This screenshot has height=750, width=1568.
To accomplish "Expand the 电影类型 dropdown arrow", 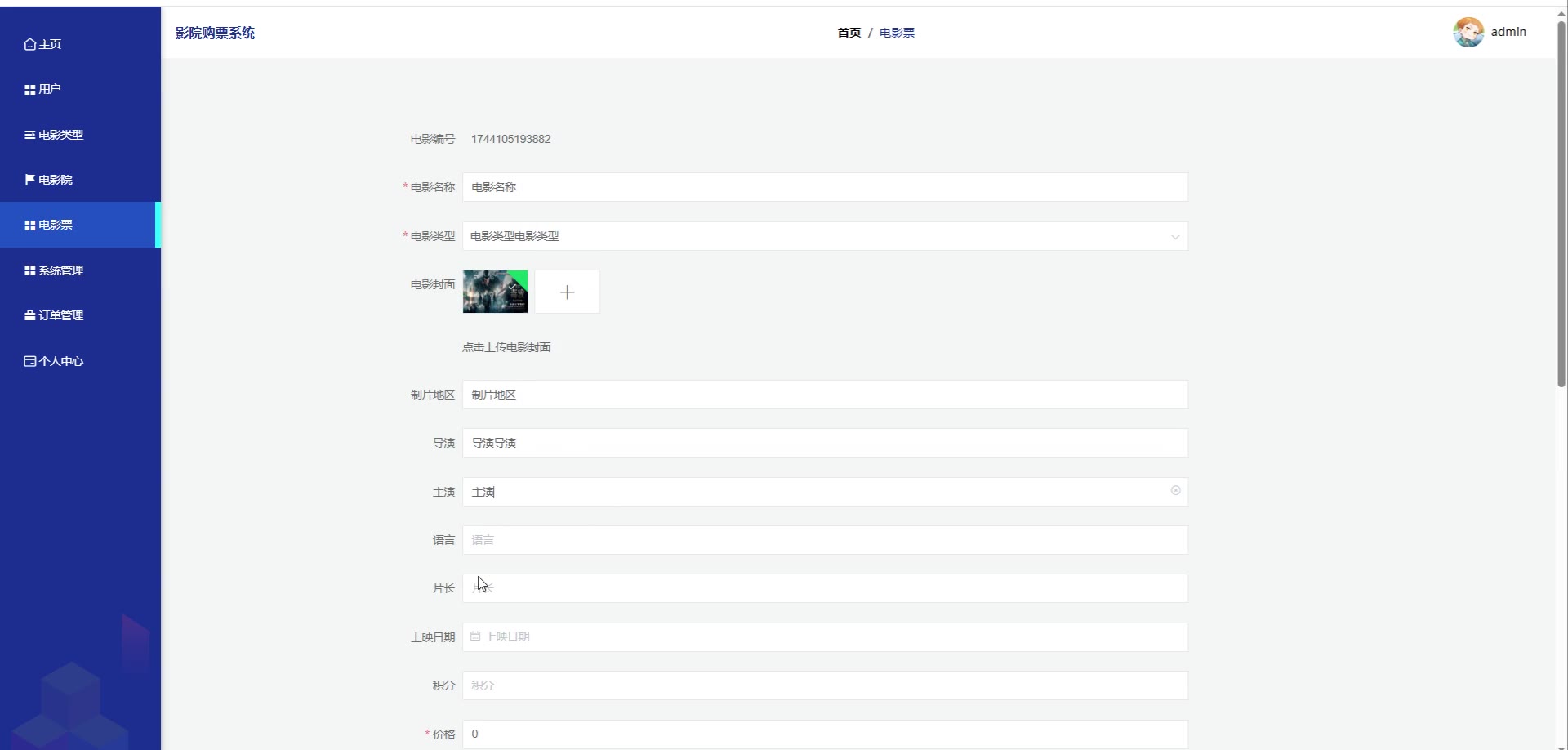I will coord(1175,237).
